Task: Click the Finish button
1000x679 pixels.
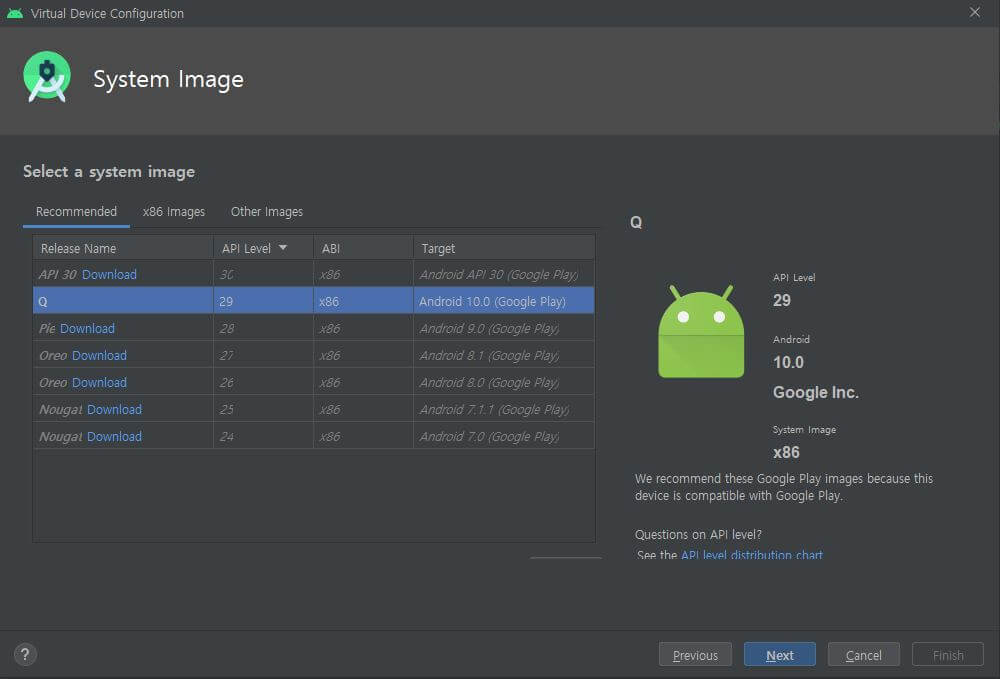Action: [948, 655]
